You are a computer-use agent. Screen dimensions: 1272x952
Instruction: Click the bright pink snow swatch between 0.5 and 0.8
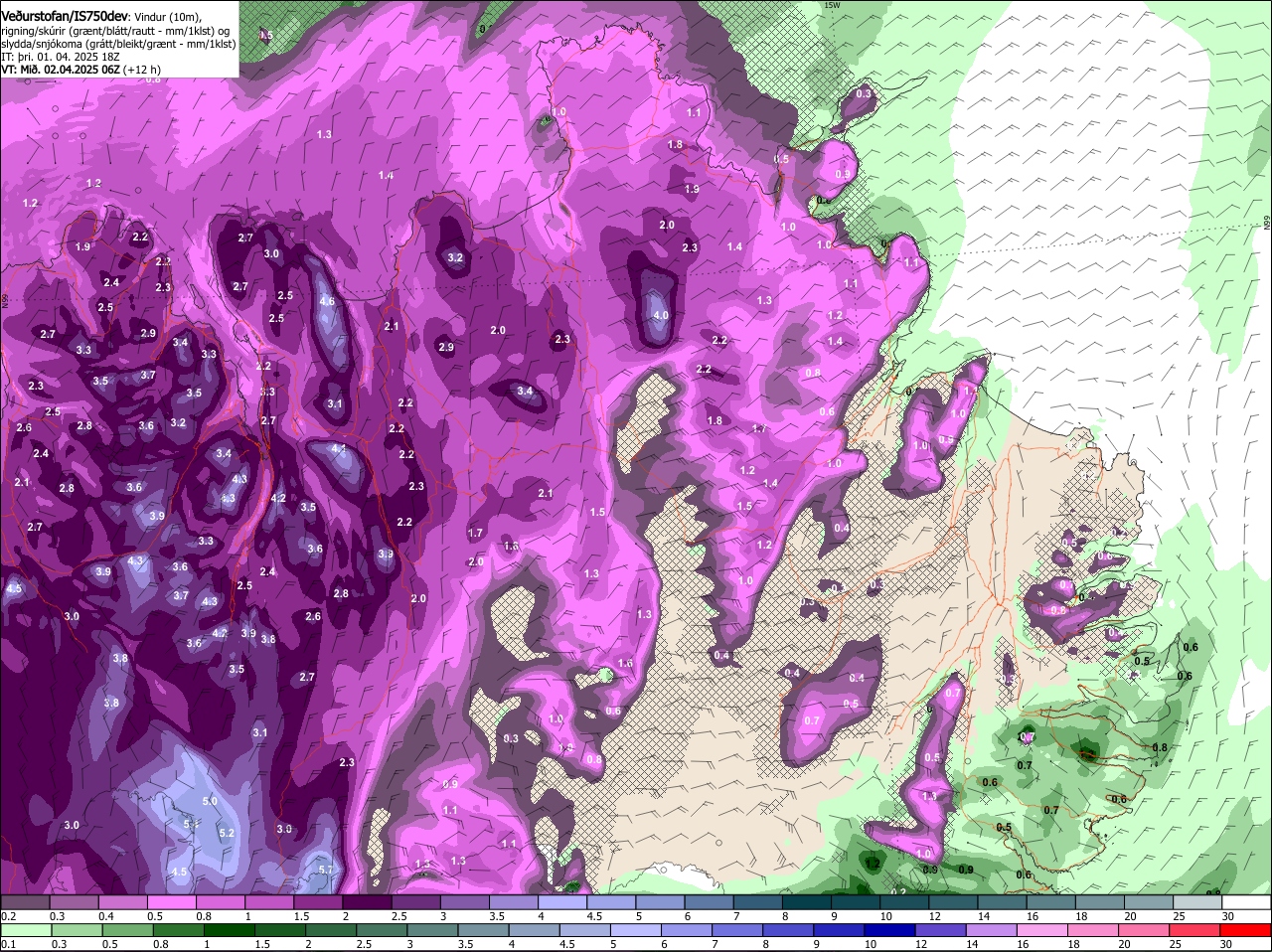tap(171, 902)
